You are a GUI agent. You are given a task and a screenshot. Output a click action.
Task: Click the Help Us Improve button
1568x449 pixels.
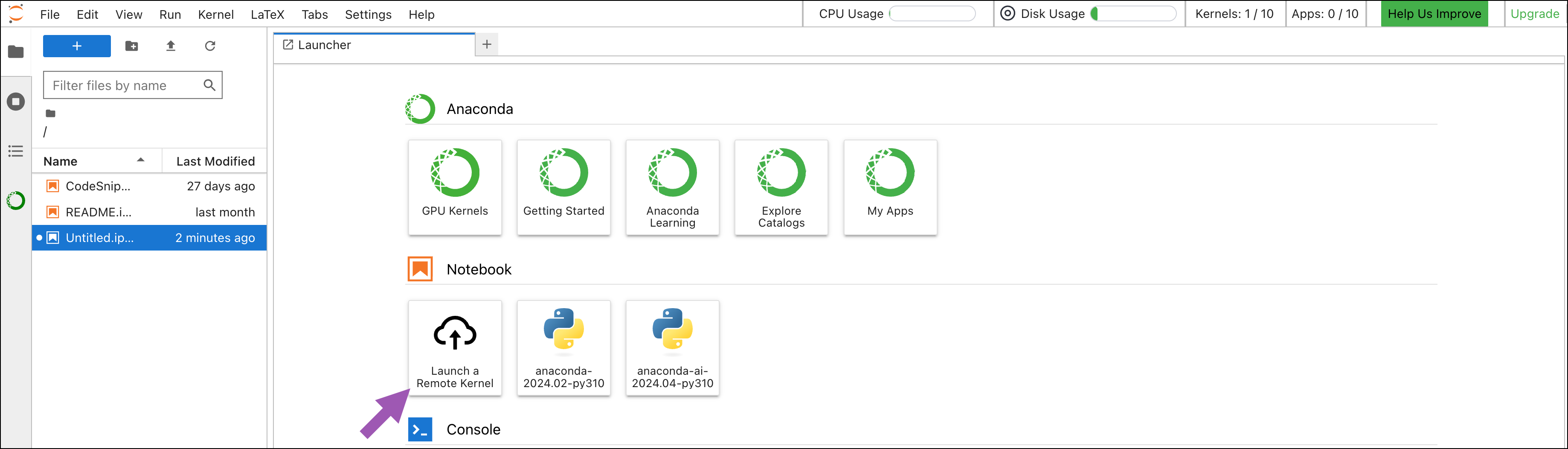point(1434,14)
